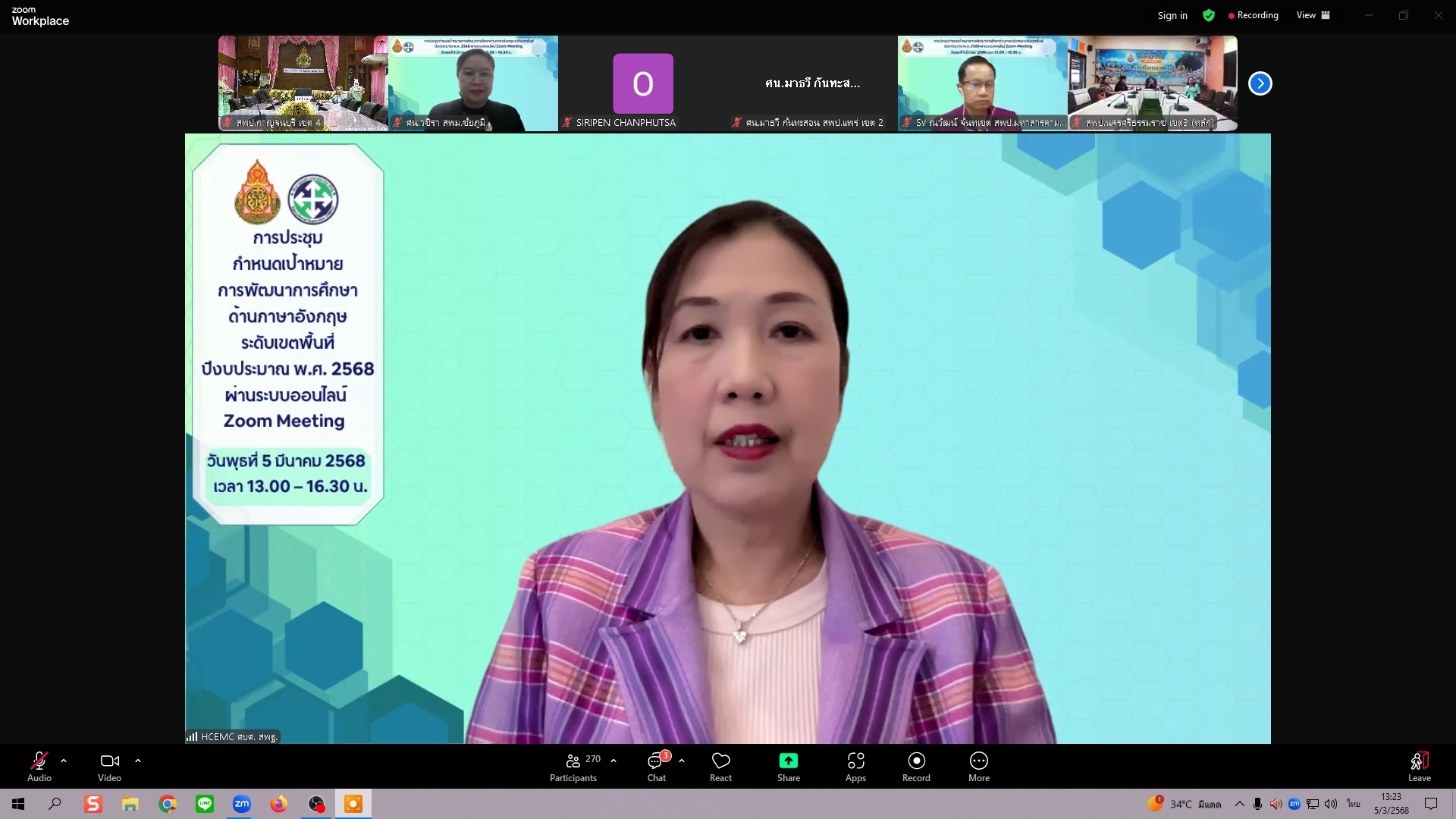Click the Zoom Workplace logo
Viewport: 1456px width, 819px height.
coord(40,17)
